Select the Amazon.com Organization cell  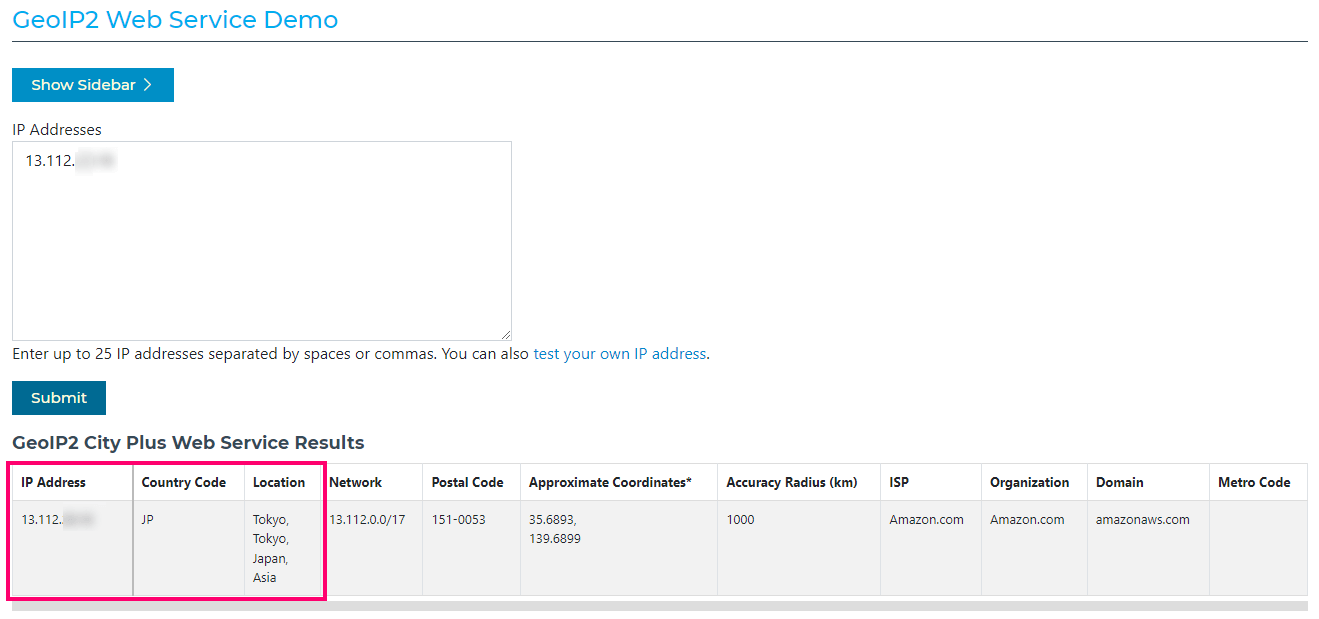[x=1034, y=548]
